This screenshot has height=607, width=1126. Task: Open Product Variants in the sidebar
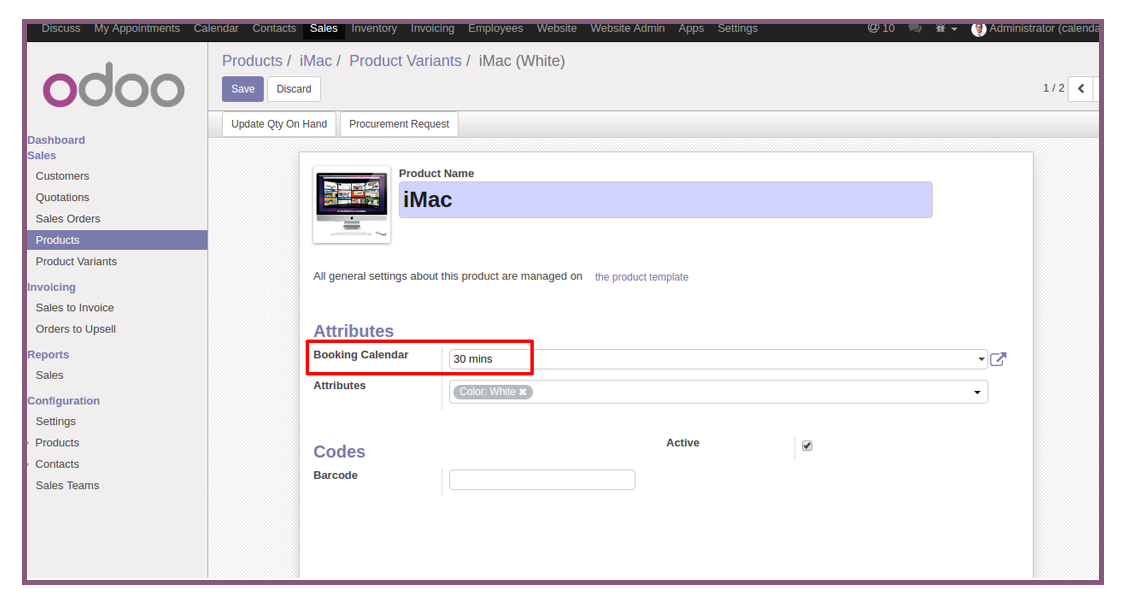pyautogui.click(x=76, y=261)
